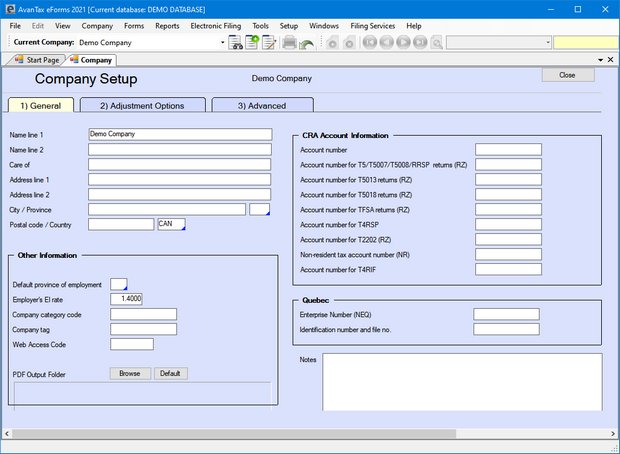
Task: Open the greyed toolbar combo box dropdown
Action: point(548,42)
